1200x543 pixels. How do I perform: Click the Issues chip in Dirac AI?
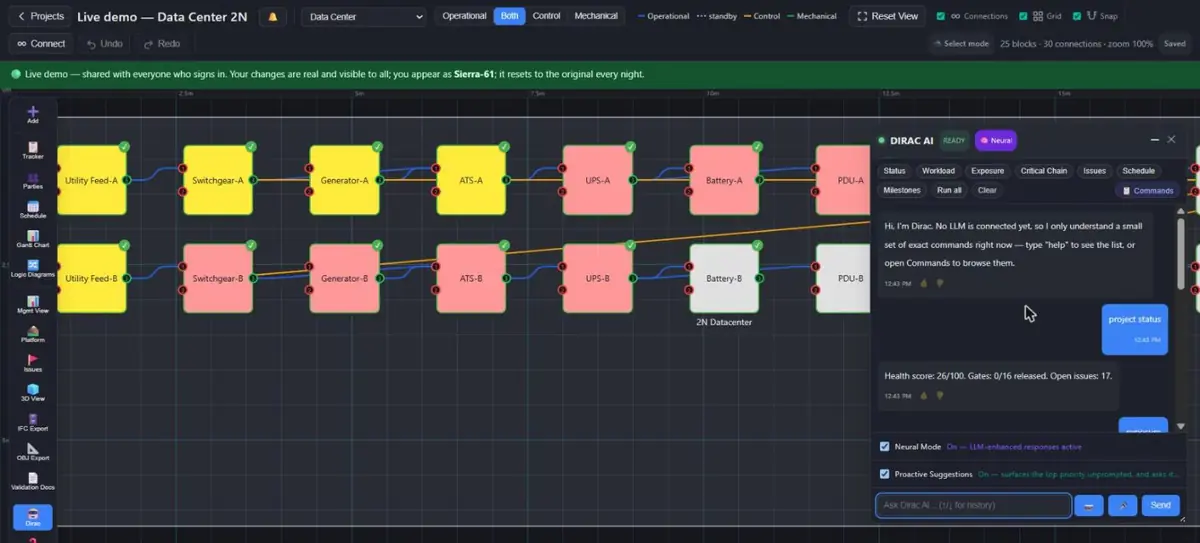(x=1095, y=171)
